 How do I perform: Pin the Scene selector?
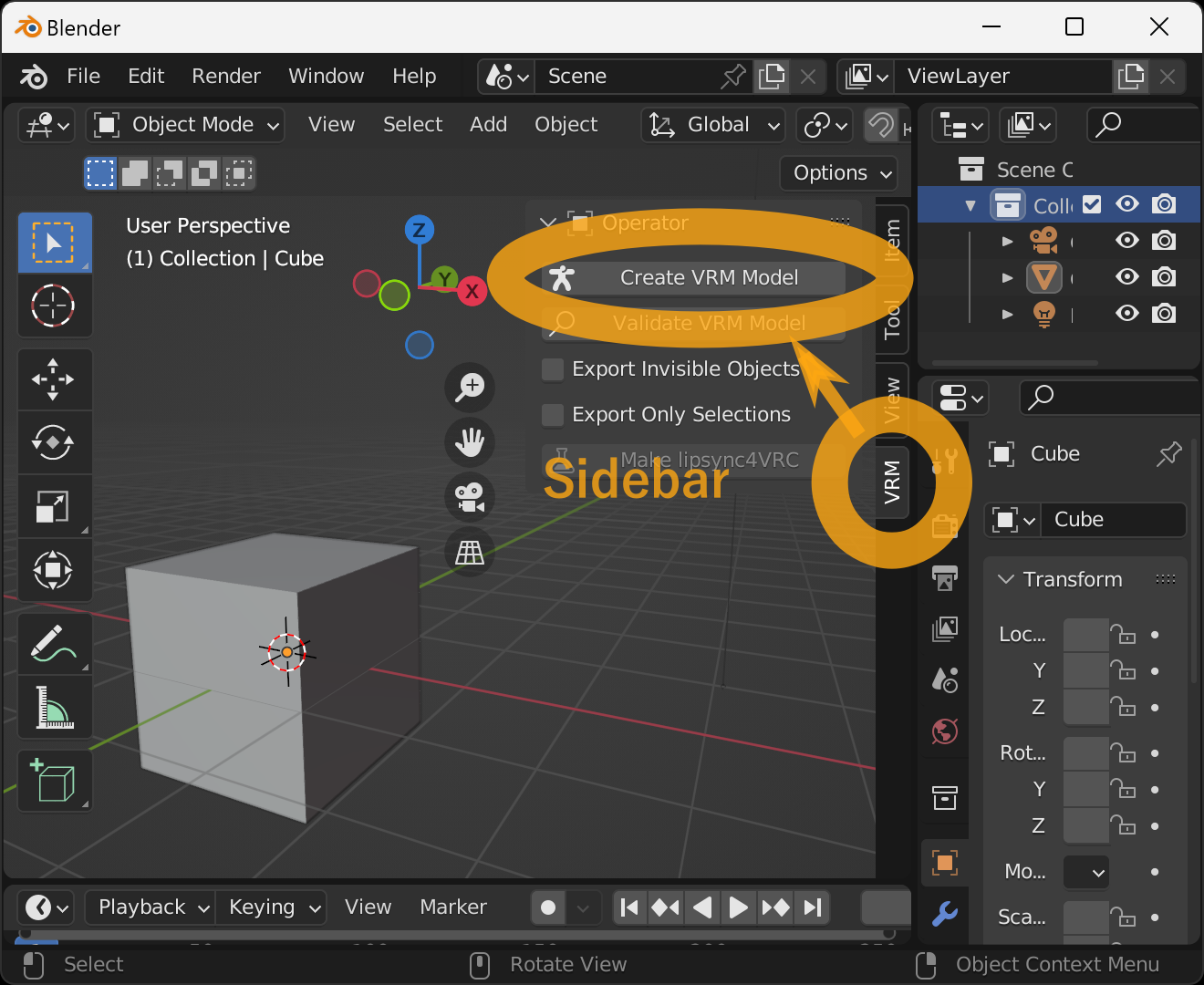(x=732, y=77)
